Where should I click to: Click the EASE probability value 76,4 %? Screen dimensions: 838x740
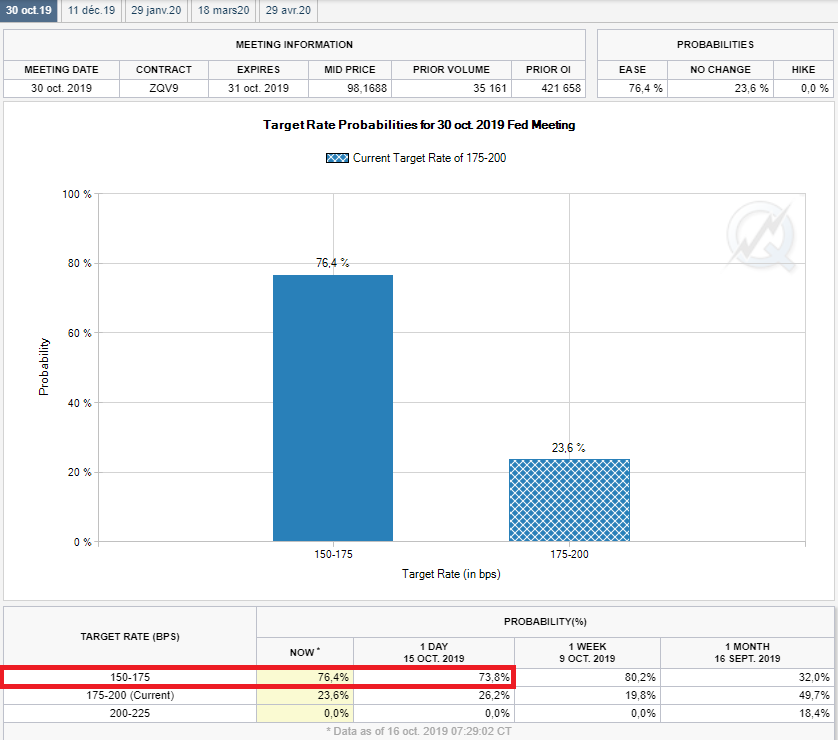[632, 88]
